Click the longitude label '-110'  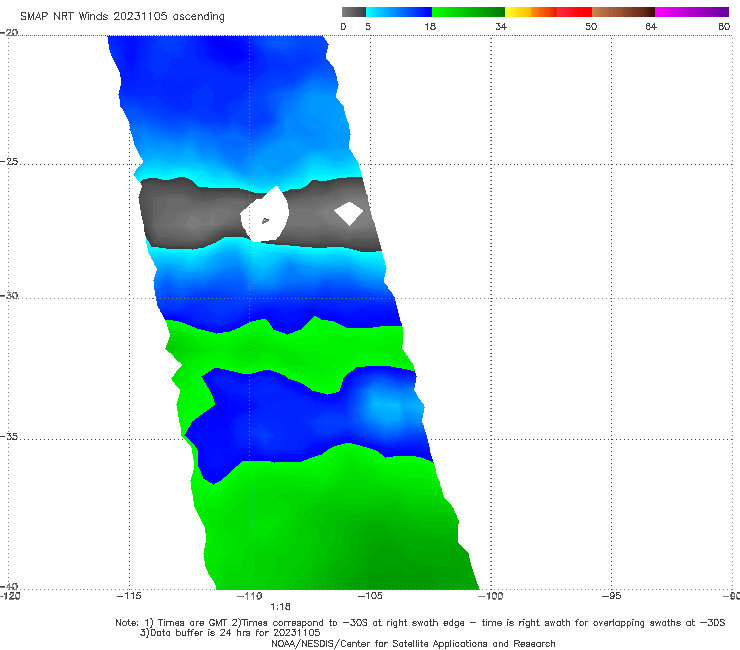[x=250, y=596]
